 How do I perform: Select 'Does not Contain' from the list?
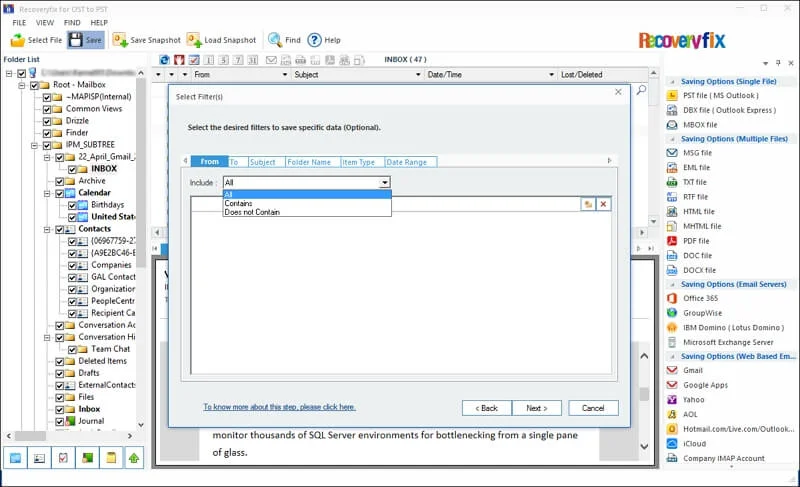252,212
